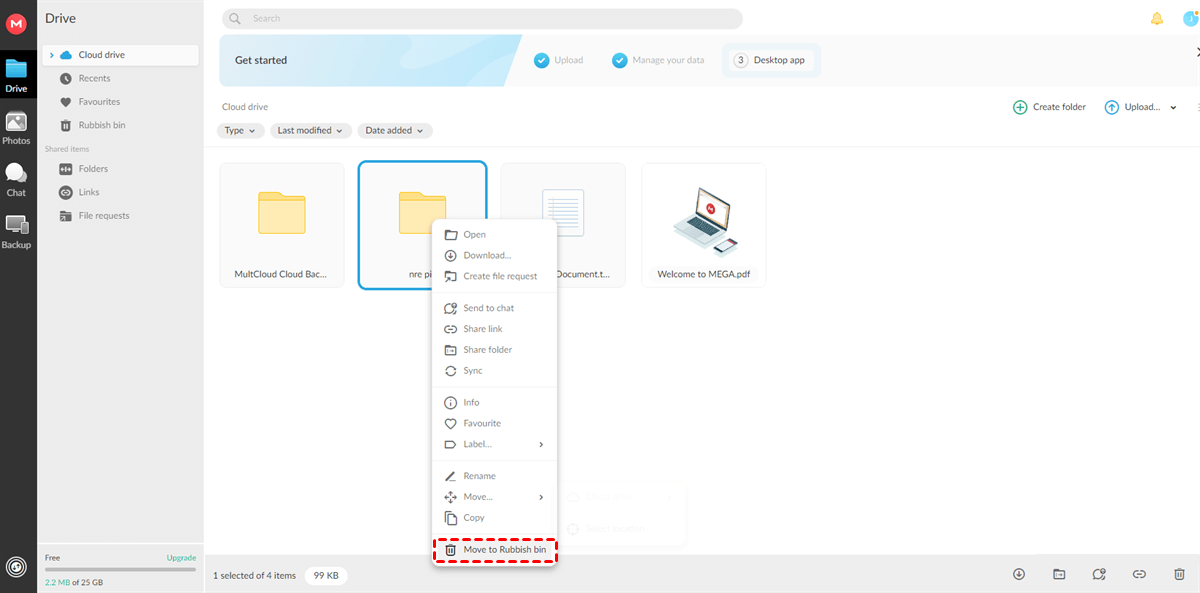
Task: Click the Upload button
Action: (x=1132, y=107)
